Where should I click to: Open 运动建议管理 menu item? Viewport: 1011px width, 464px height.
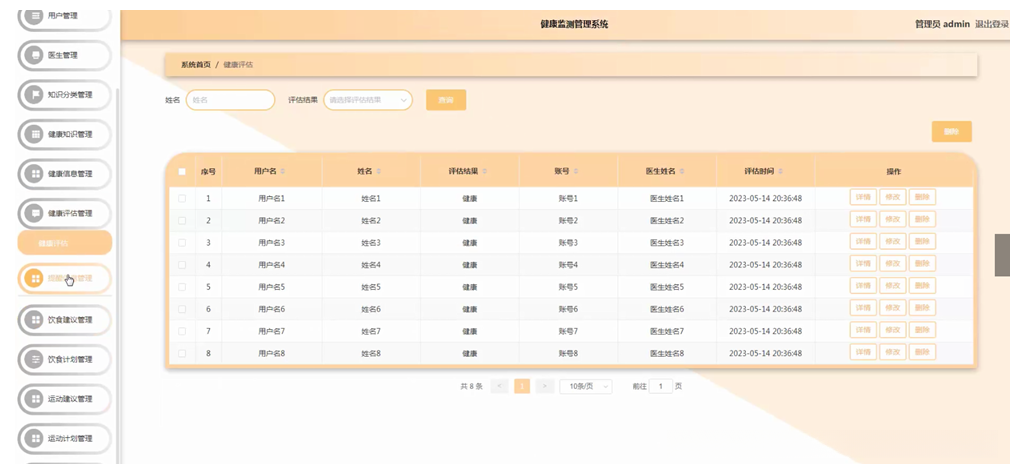point(64,399)
